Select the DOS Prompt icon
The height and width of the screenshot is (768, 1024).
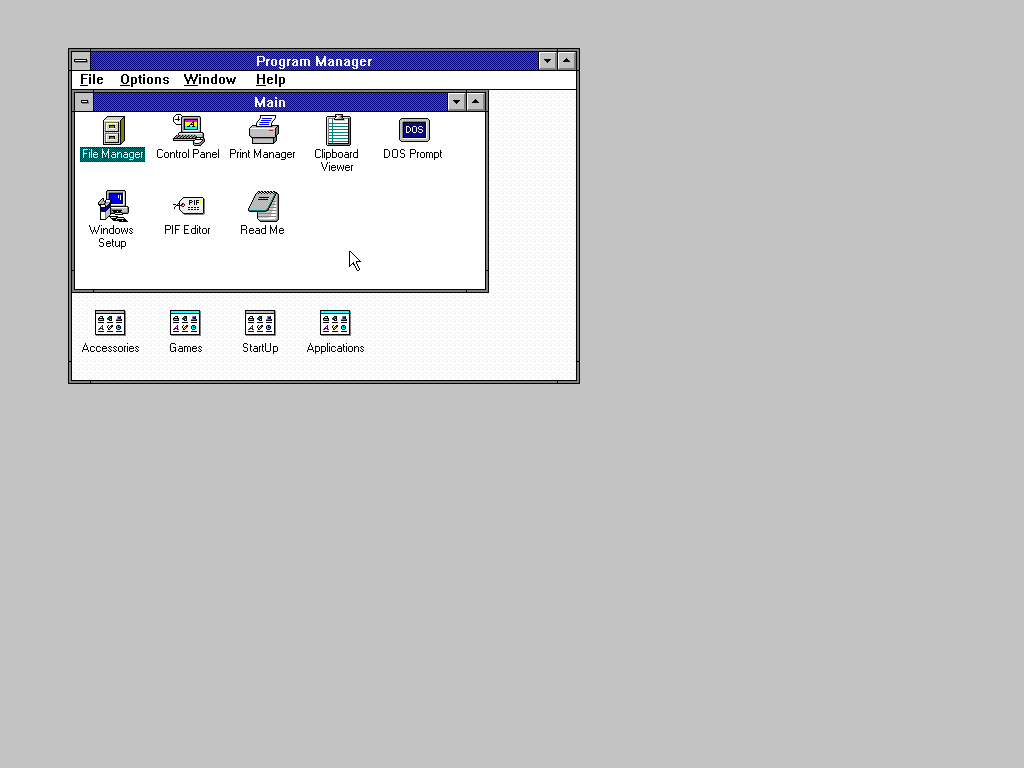[x=413, y=131]
